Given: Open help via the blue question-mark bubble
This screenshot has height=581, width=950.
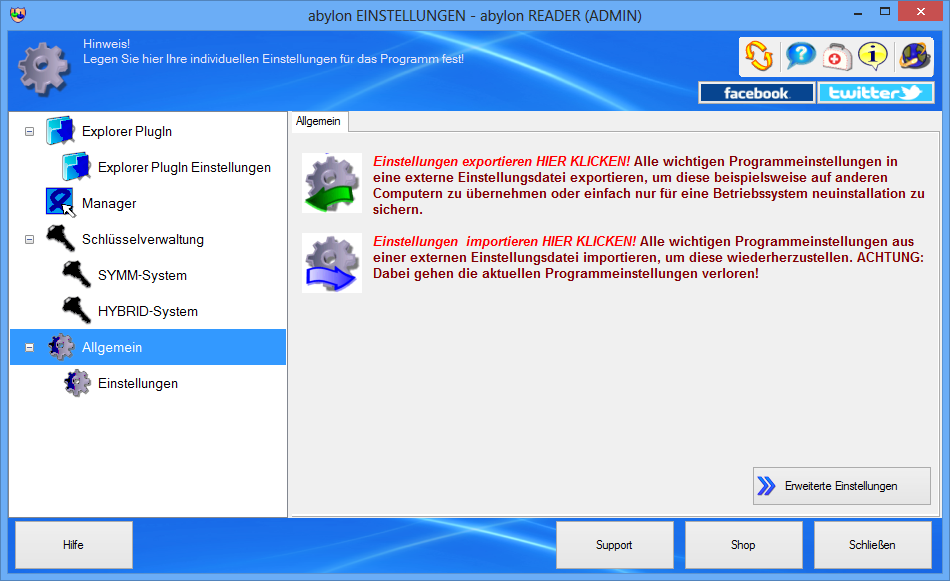Looking at the screenshot, I should (x=800, y=56).
